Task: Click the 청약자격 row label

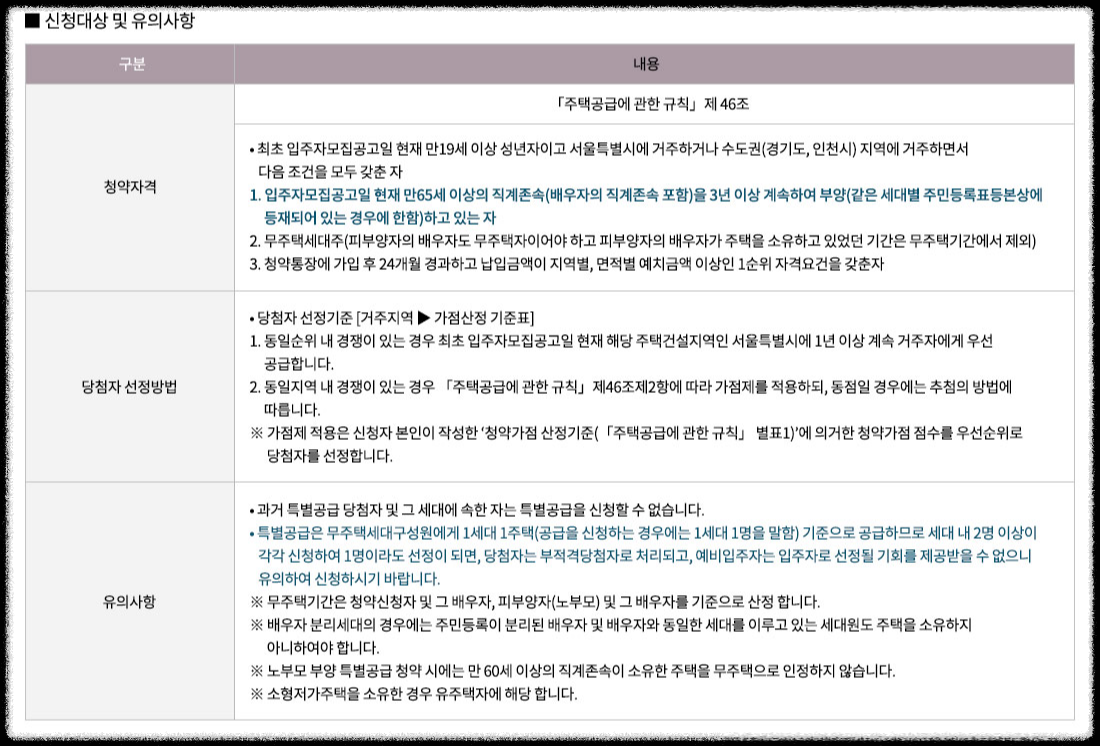Action: click(x=130, y=186)
